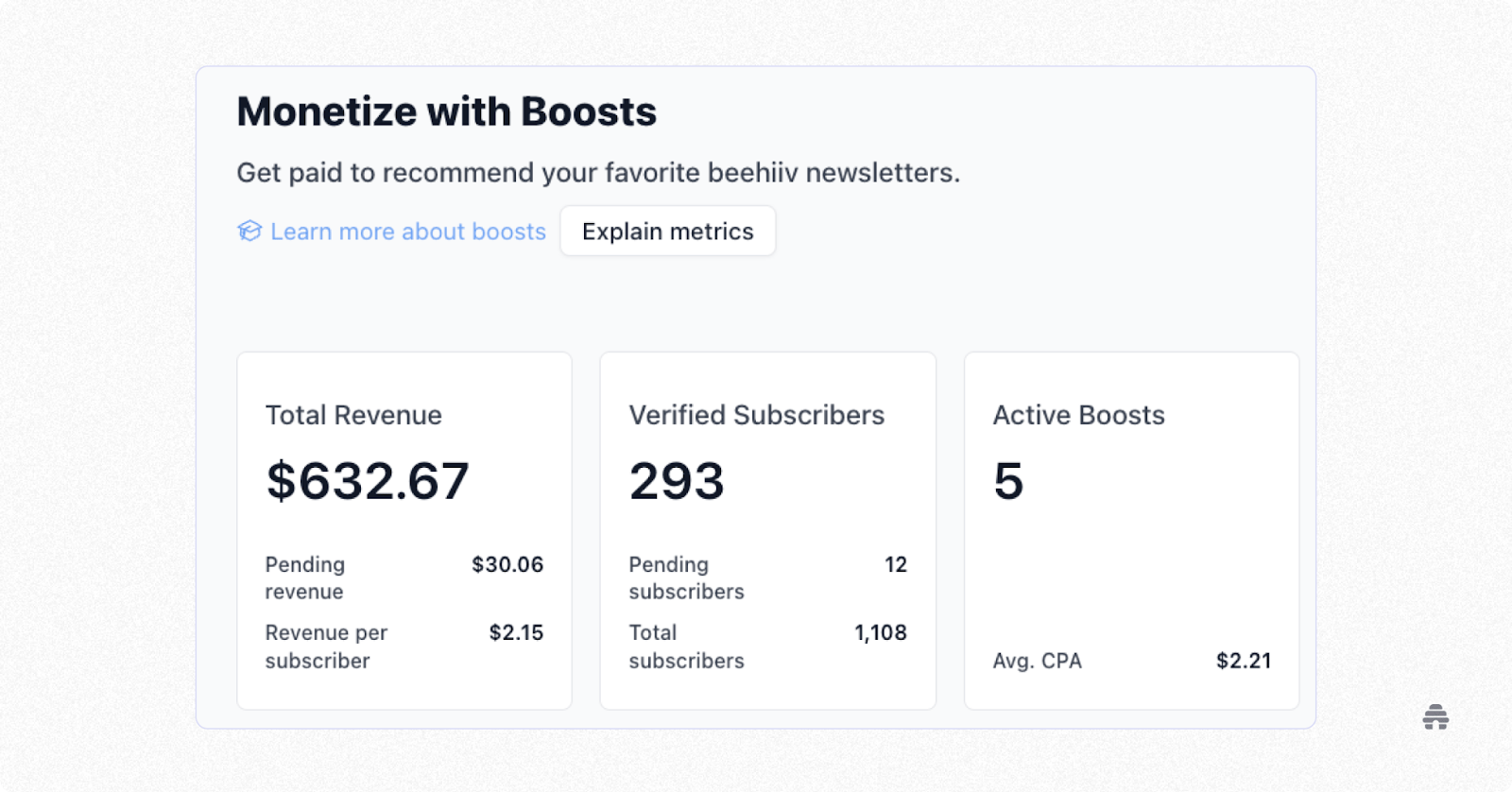
Task: Click the graduation cap icon beside Learn more
Action: (x=249, y=232)
